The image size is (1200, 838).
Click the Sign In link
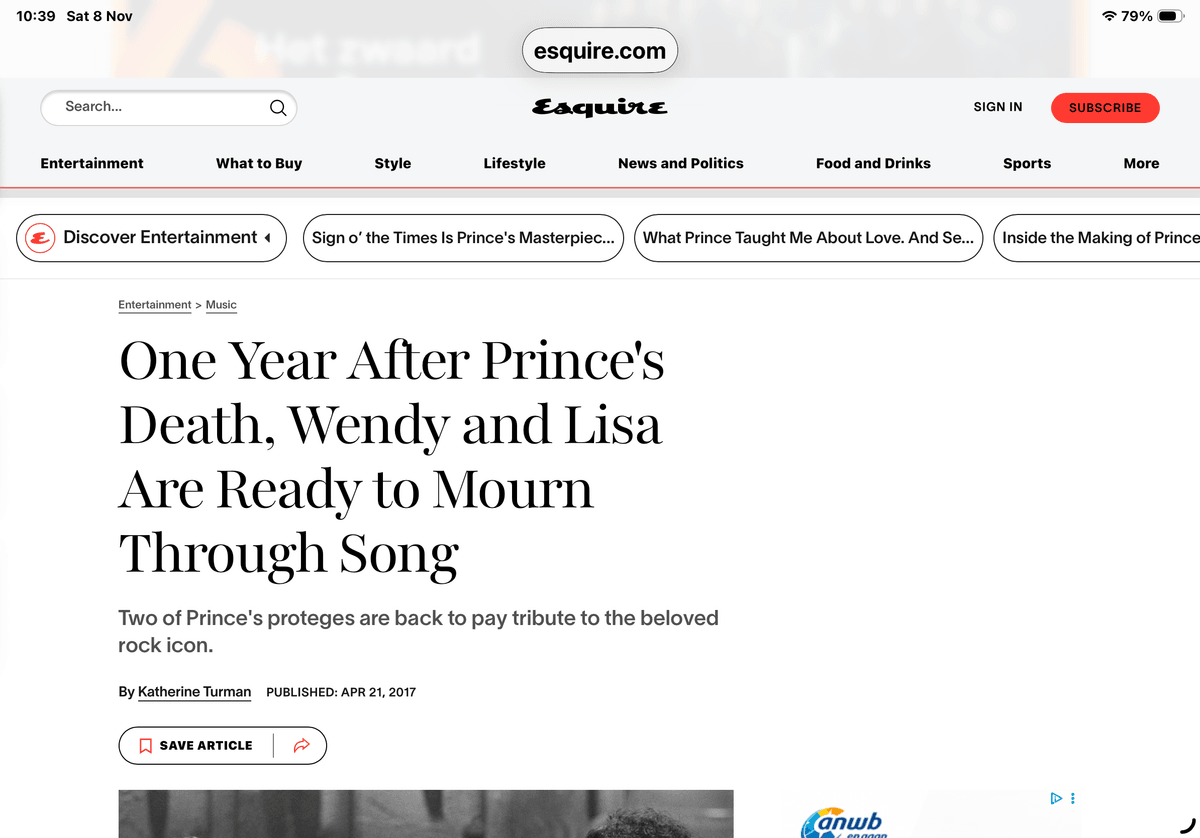click(998, 107)
